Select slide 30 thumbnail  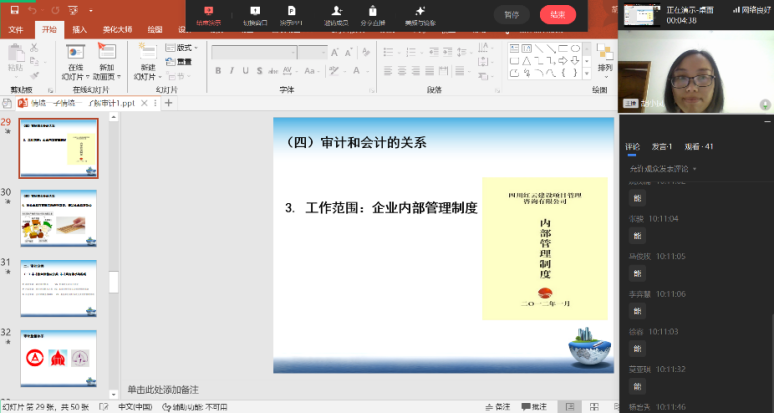59,215
